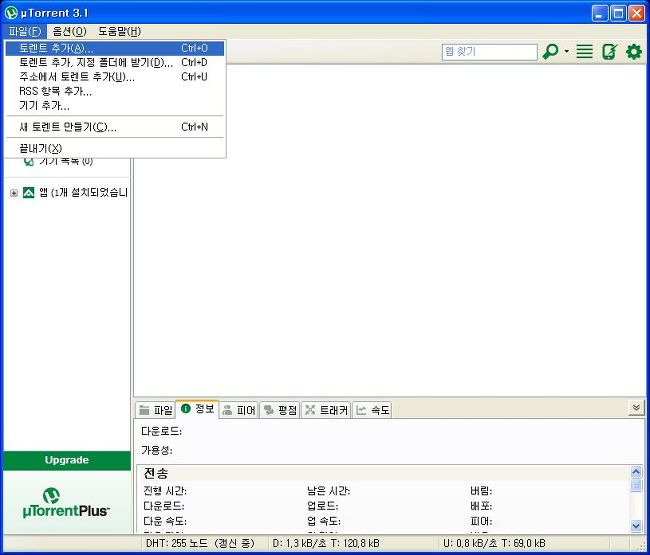Screen dimensions: 650x555
Task: Switch to the 피어 tab
Action: pos(239,410)
